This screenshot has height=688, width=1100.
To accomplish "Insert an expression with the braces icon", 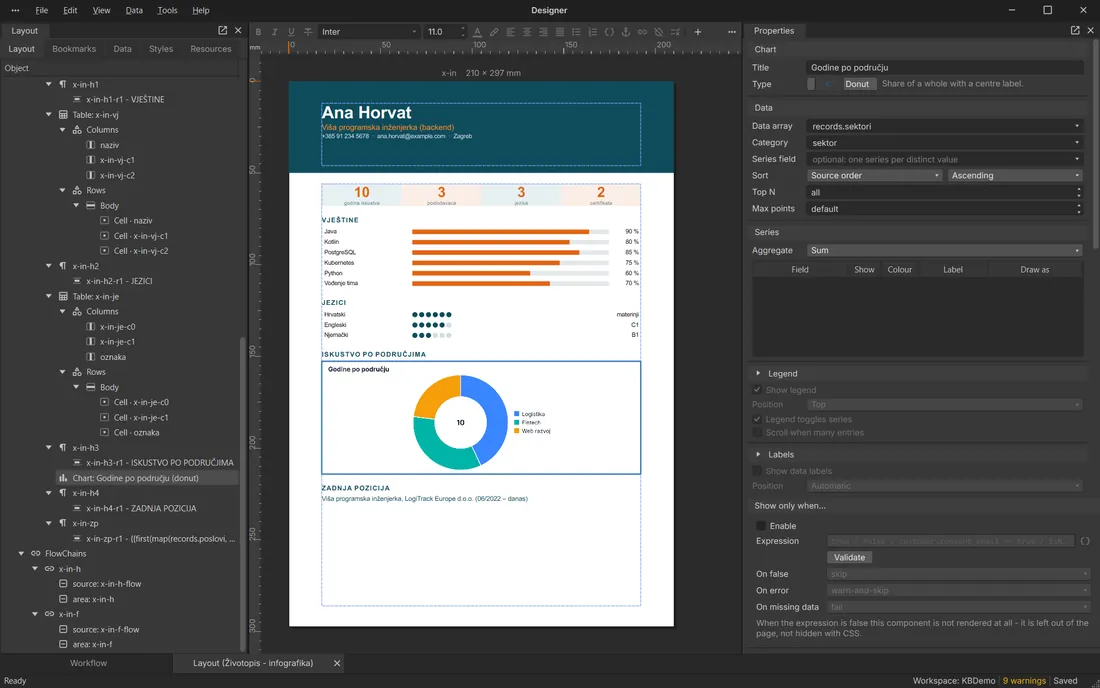I will (x=609, y=32).
